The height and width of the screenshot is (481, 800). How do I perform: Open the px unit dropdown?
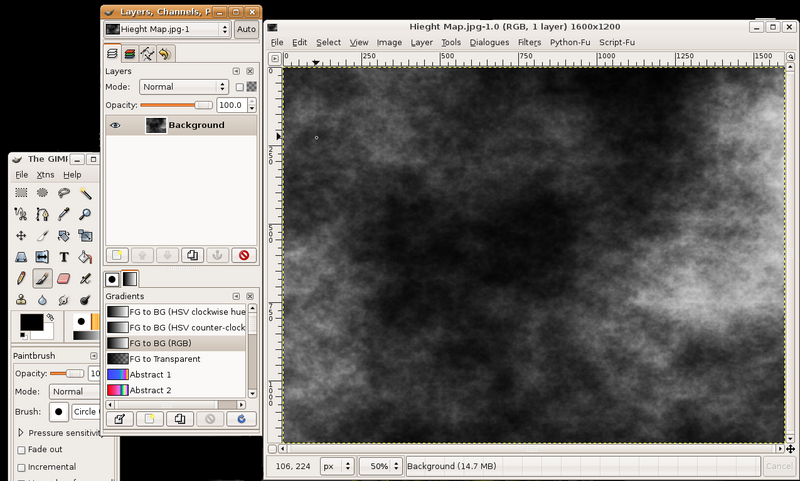337,466
